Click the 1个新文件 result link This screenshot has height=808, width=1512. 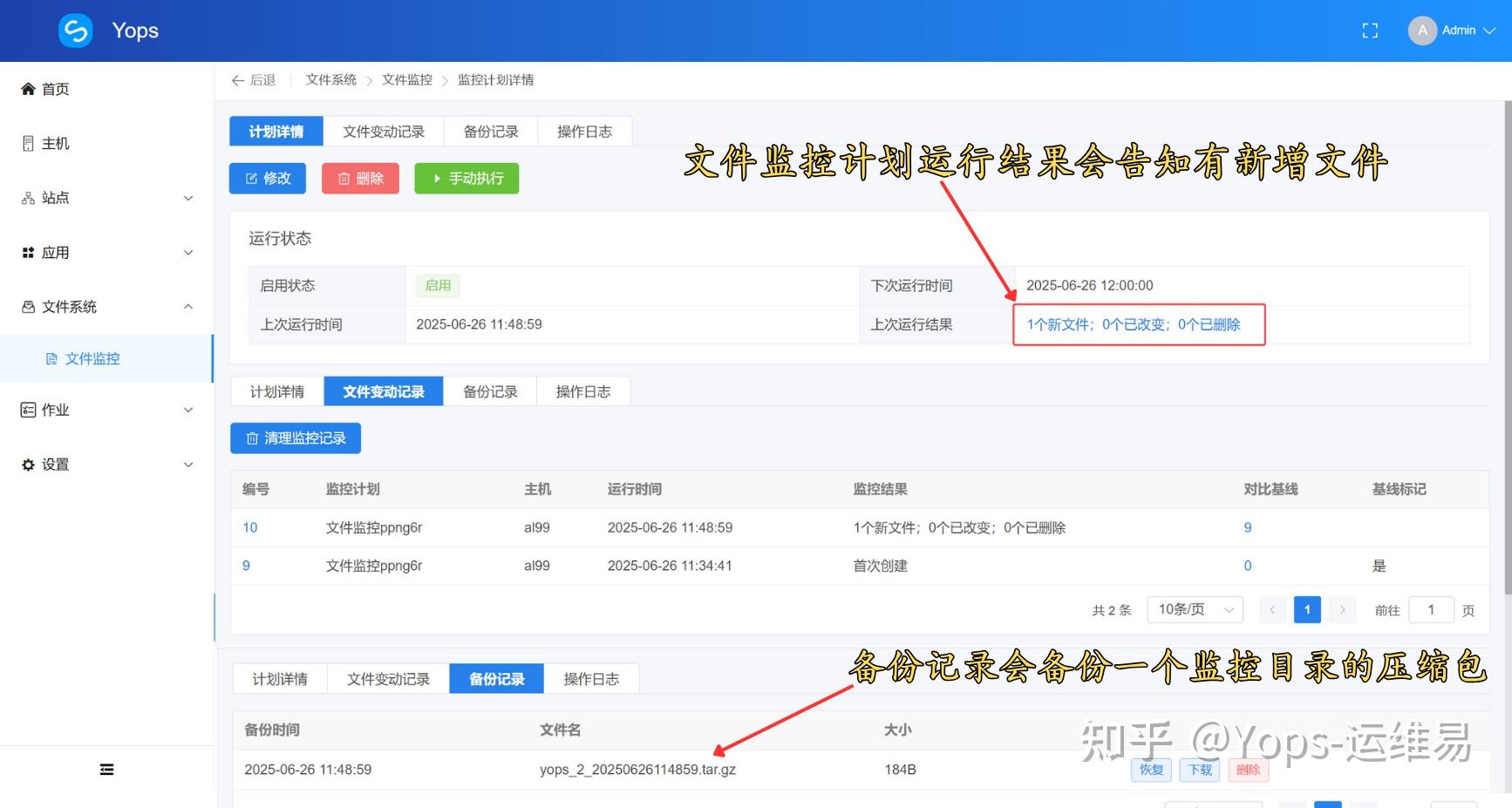coord(1058,324)
